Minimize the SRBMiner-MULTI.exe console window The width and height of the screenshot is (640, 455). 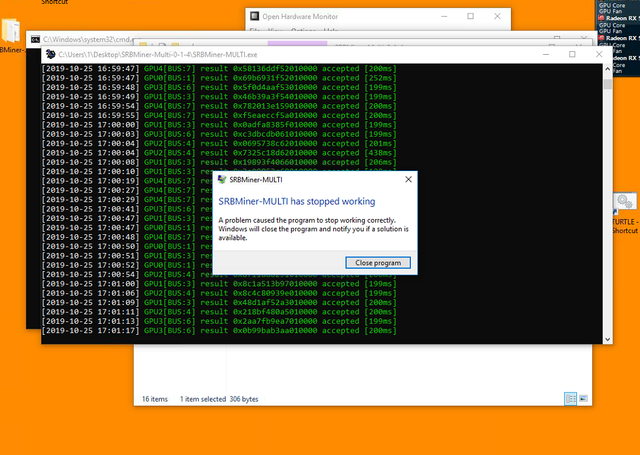[x=546, y=54]
